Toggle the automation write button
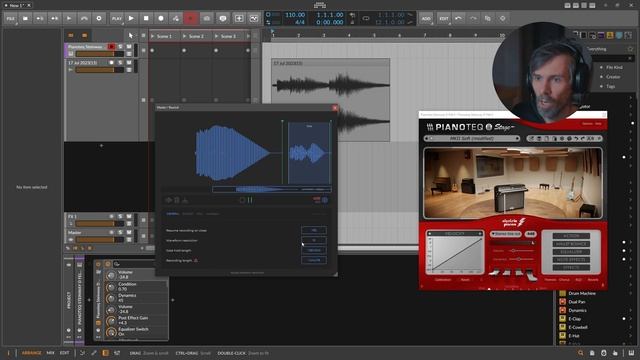The width and height of the screenshot is (640, 360). 176,18
